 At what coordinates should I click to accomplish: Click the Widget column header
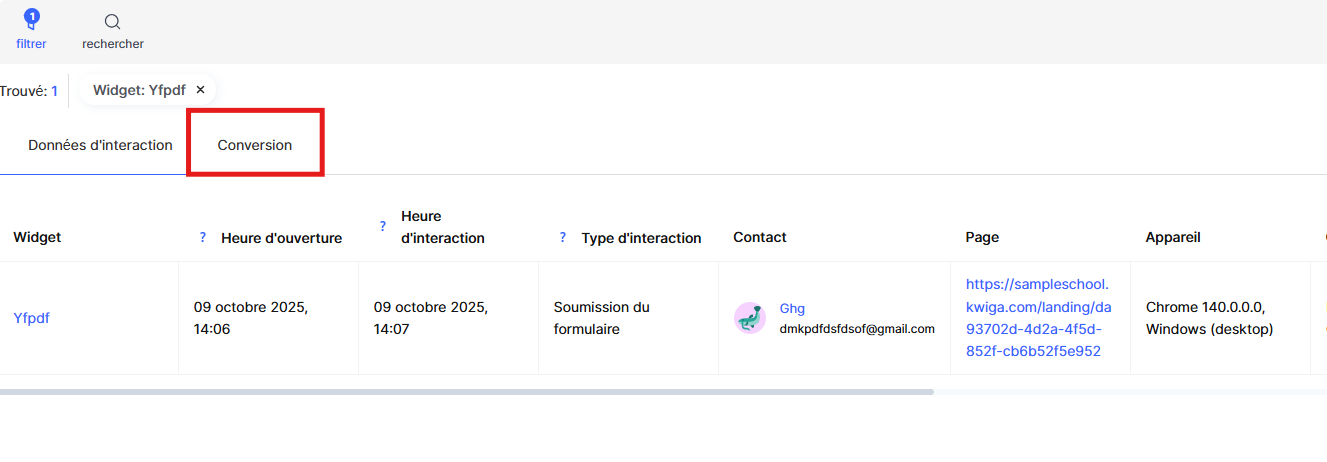click(37, 237)
